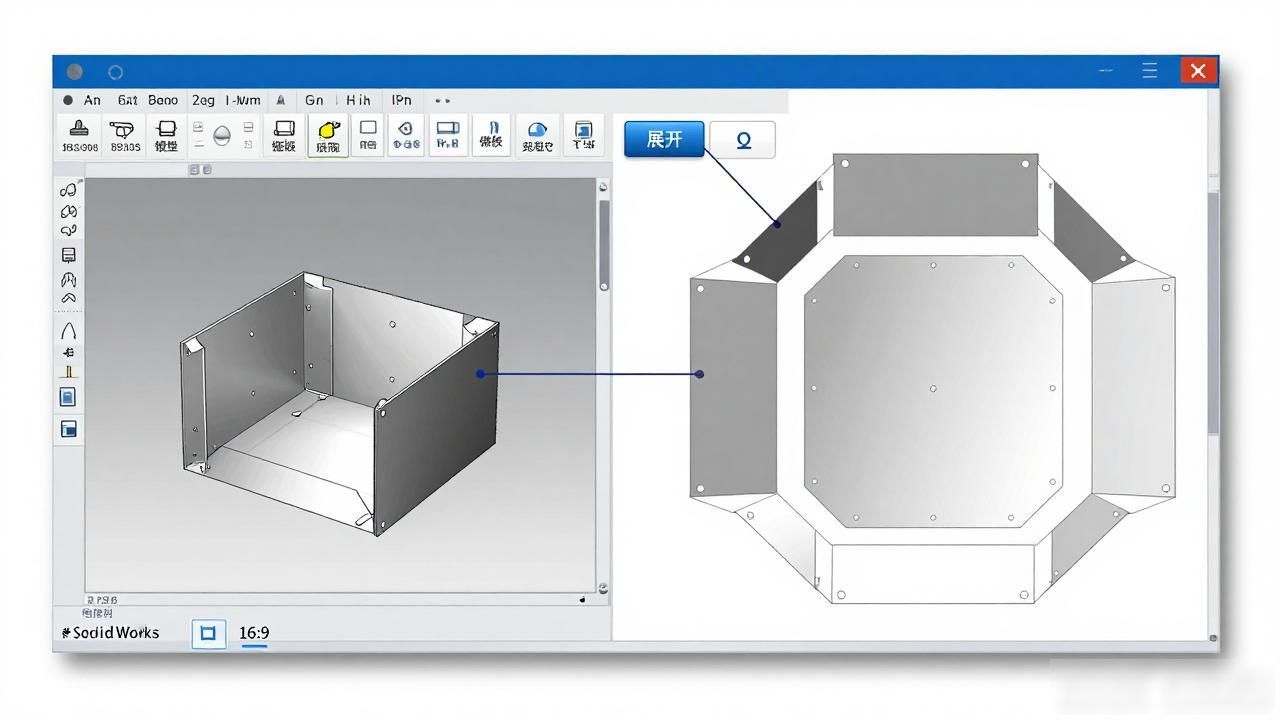Click the third curled-loop icon in left sidebar
The image size is (1280, 720).
69,231
